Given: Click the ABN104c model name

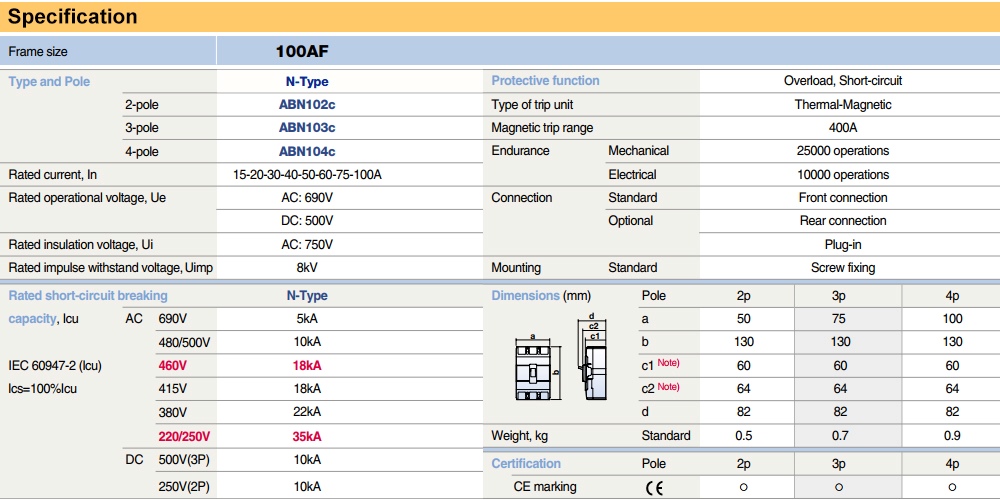Looking at the screenshot, I should tap(307, 151).
